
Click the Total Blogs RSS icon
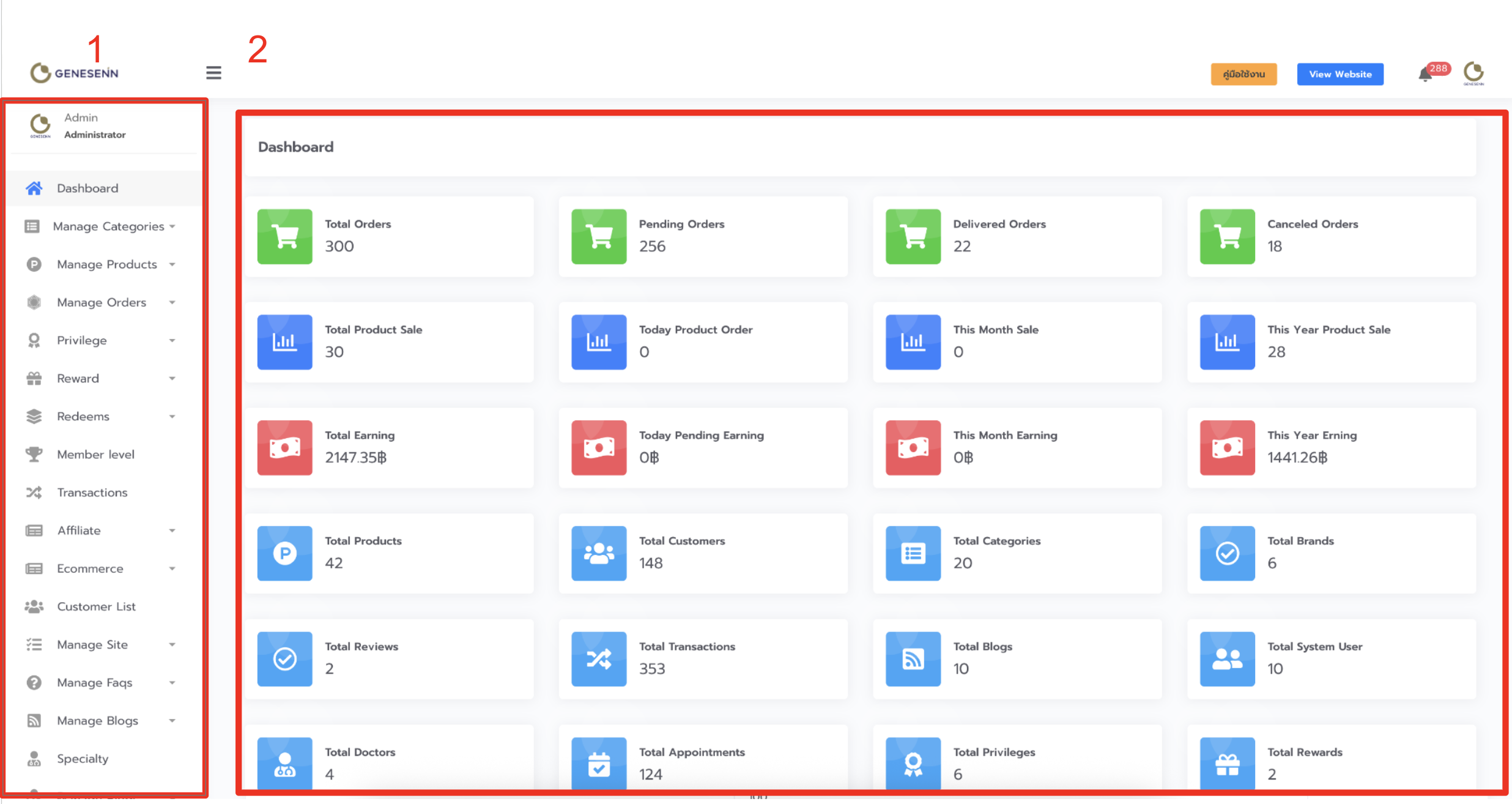coord(913,659)
